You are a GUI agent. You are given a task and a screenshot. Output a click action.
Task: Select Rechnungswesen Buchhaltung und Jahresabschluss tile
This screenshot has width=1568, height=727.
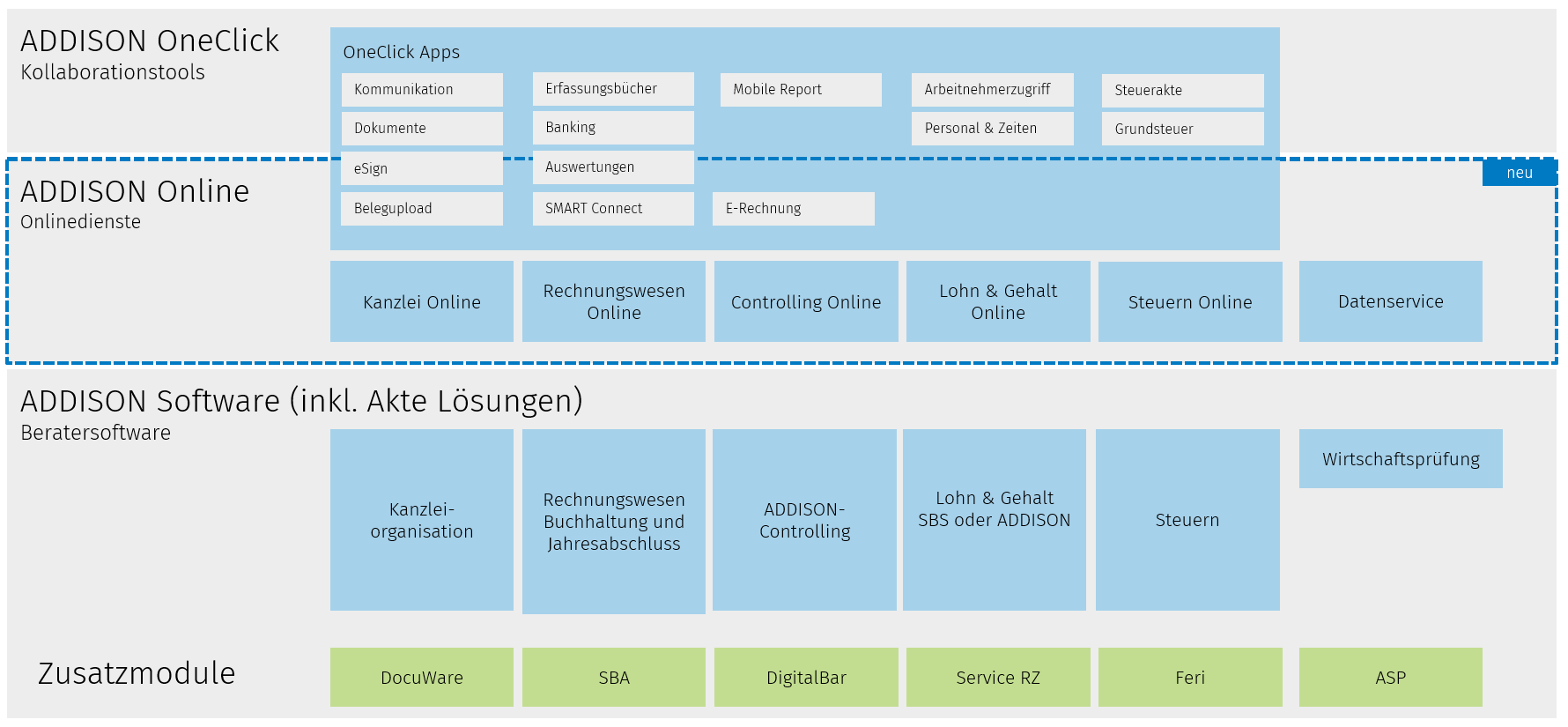pyautogui.click(x=614, y=522)
